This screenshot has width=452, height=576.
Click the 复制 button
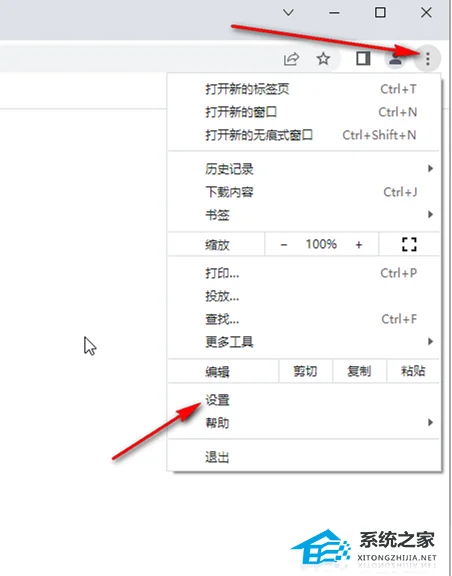[359, 371]
